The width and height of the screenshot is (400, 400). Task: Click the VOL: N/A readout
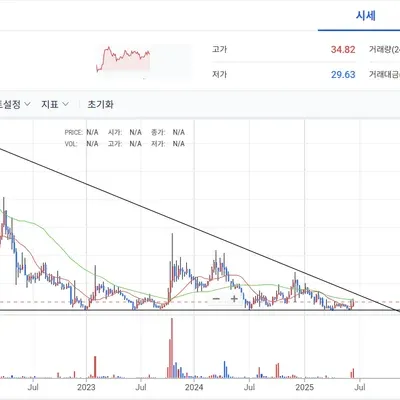81,144
